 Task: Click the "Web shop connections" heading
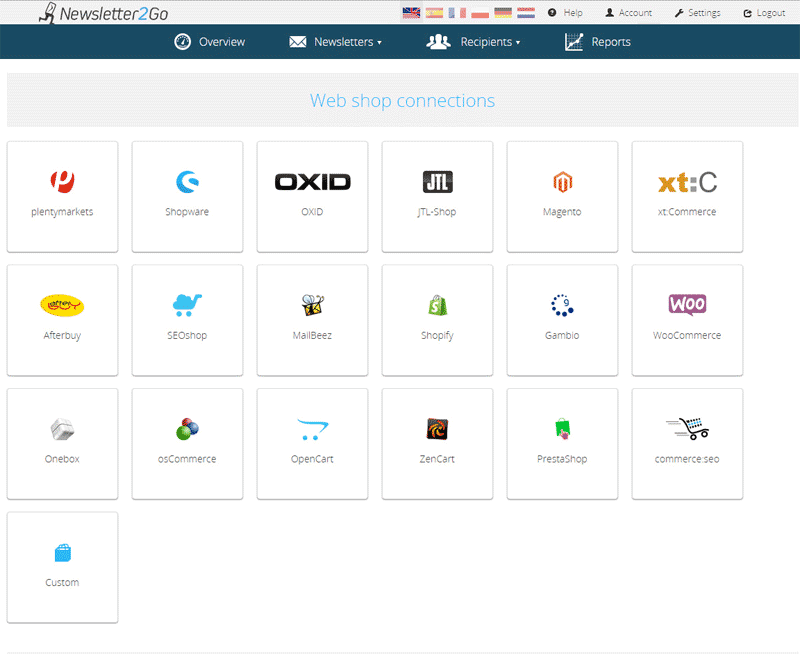click(403, 100)
